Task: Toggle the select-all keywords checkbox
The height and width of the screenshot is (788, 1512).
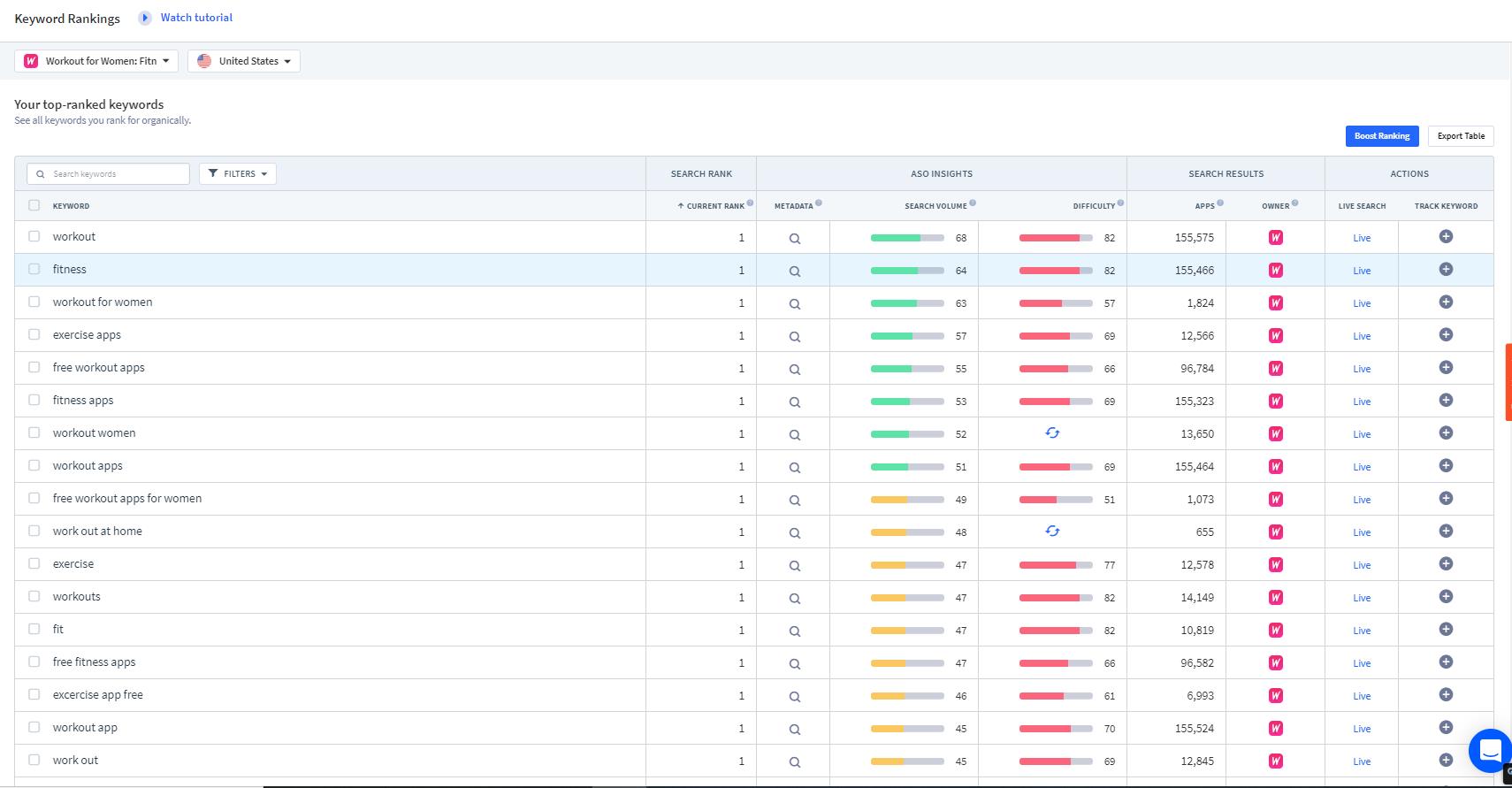Action: [34, 205]
